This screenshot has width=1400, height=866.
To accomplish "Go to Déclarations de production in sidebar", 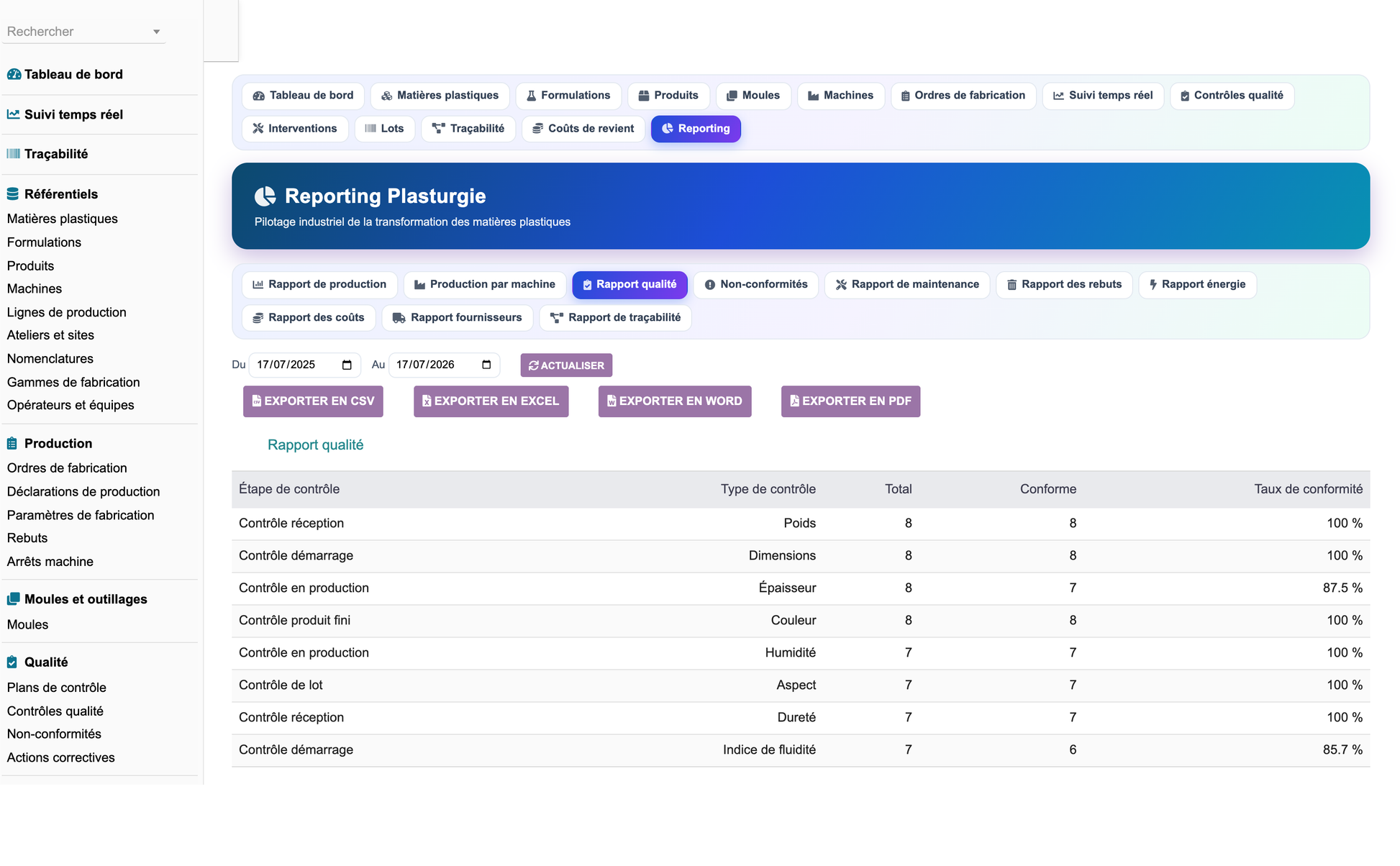I will [83, 491].
